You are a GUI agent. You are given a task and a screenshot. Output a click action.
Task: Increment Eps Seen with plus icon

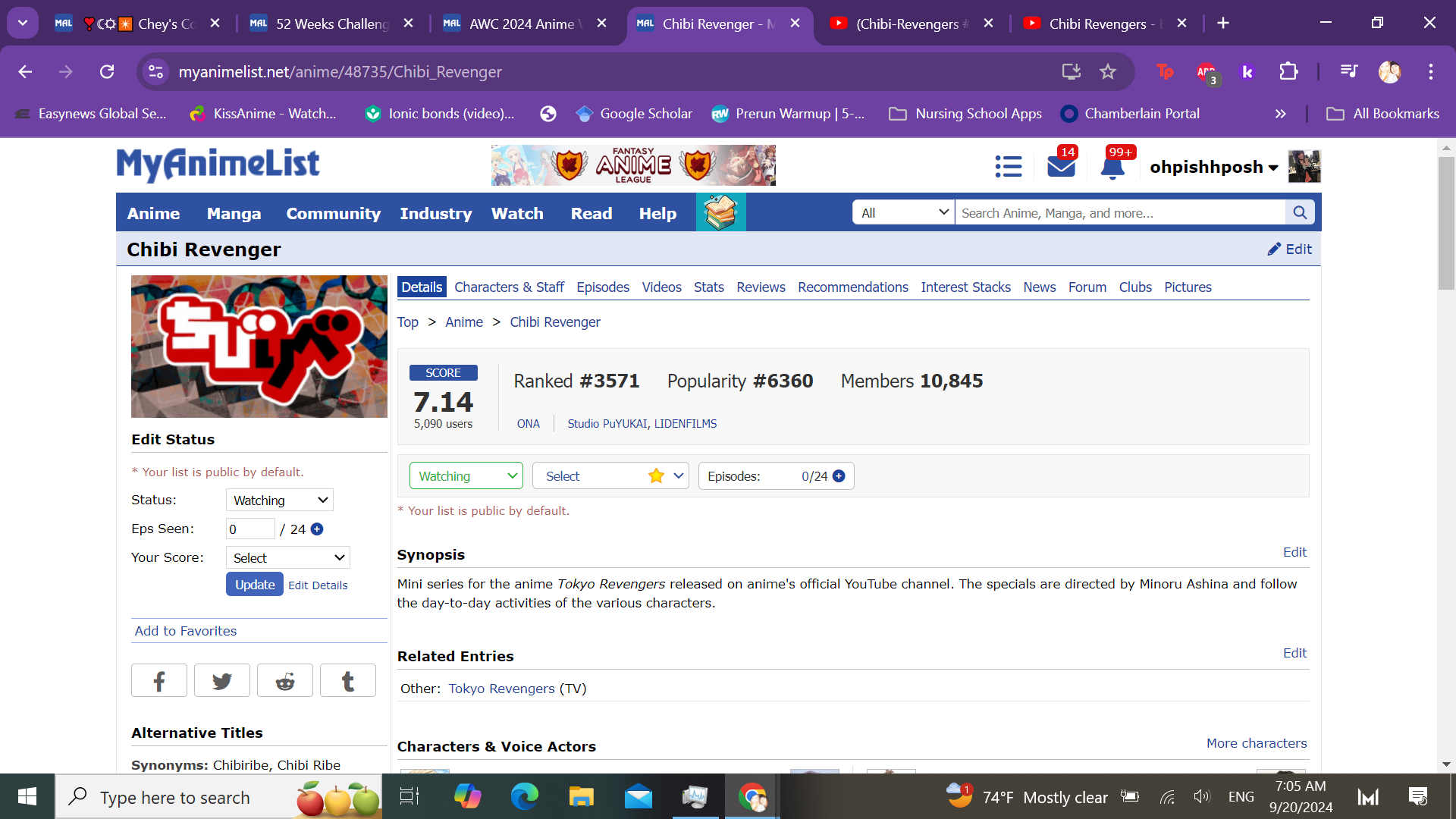(317, 529)
